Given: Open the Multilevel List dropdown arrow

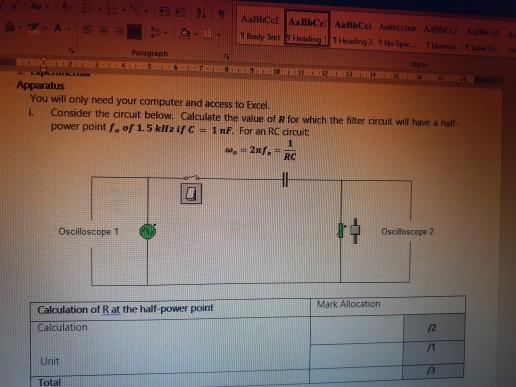Looking at the screenshot, I should (x=146, y=12).
